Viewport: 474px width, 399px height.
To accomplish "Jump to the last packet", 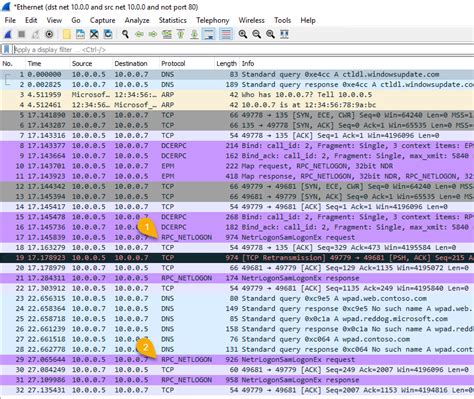I will coord(194,34).
